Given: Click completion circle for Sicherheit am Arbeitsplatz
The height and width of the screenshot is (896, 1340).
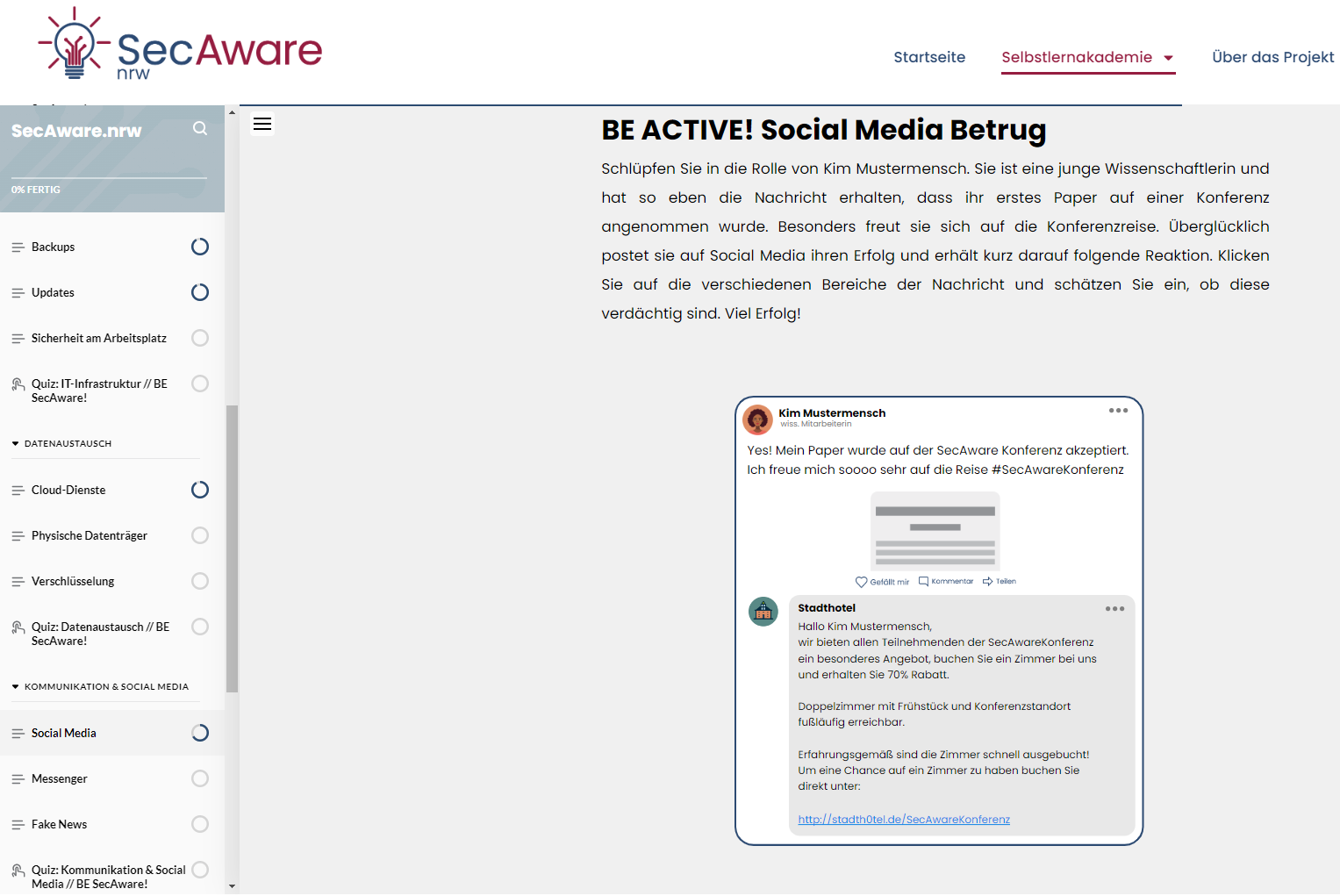Looking at the screenshot, I should click(200, 338).
